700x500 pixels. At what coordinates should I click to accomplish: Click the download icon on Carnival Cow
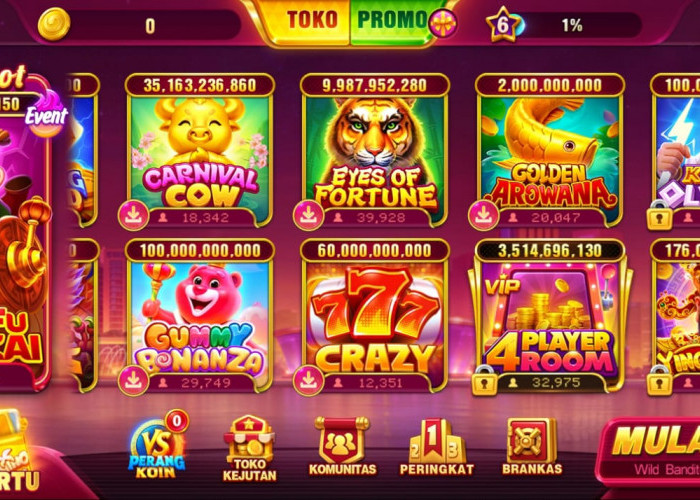coord(133,216)
